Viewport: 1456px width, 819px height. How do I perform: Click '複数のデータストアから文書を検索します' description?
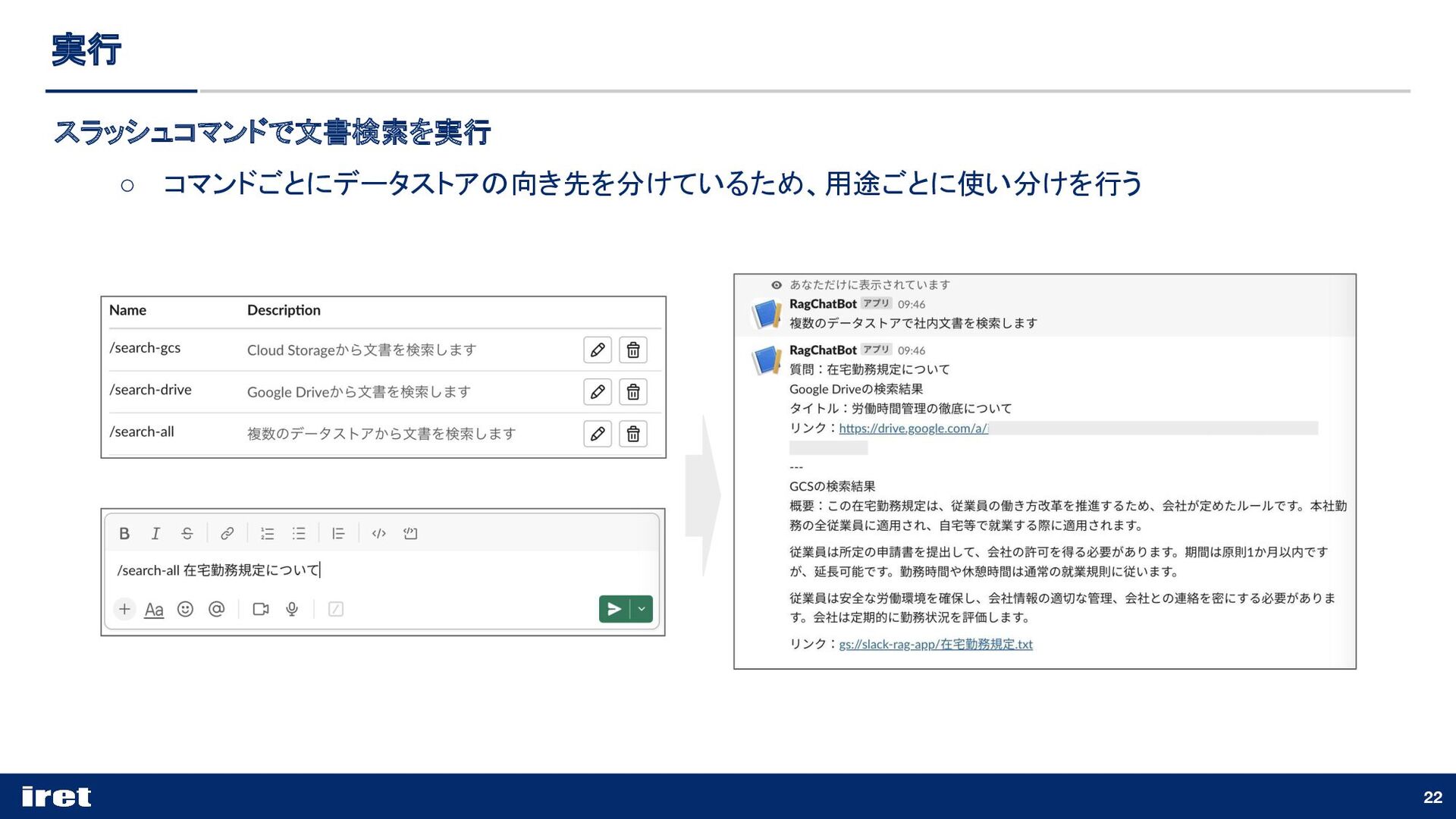tap(381, 434)
